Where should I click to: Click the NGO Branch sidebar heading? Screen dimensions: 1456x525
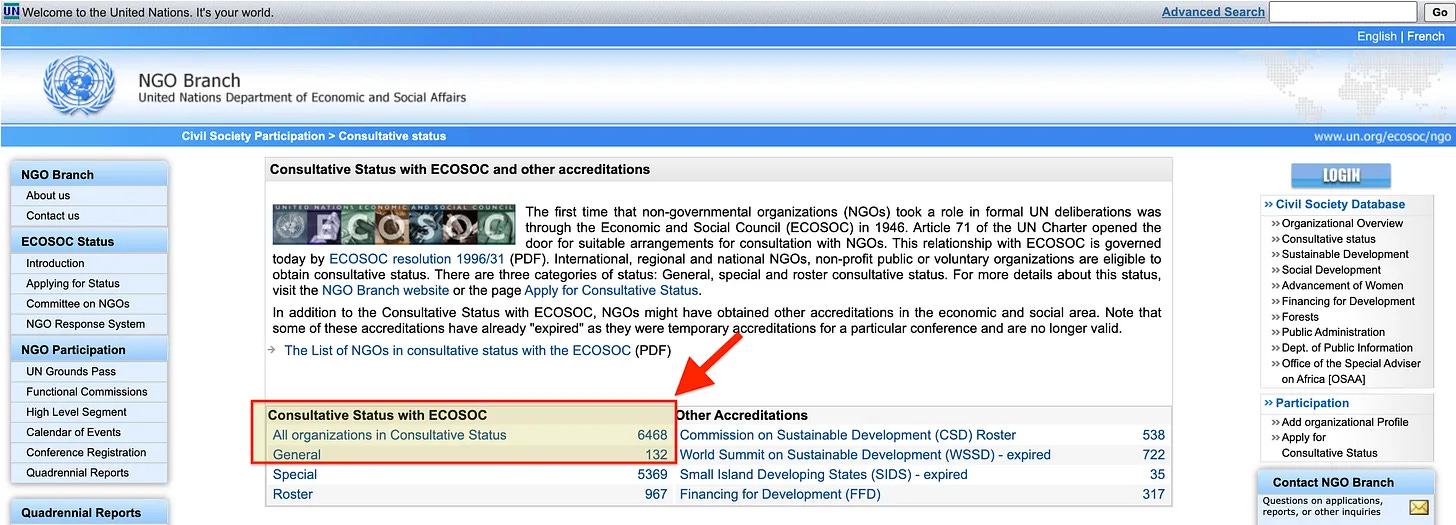click(57, 174)
